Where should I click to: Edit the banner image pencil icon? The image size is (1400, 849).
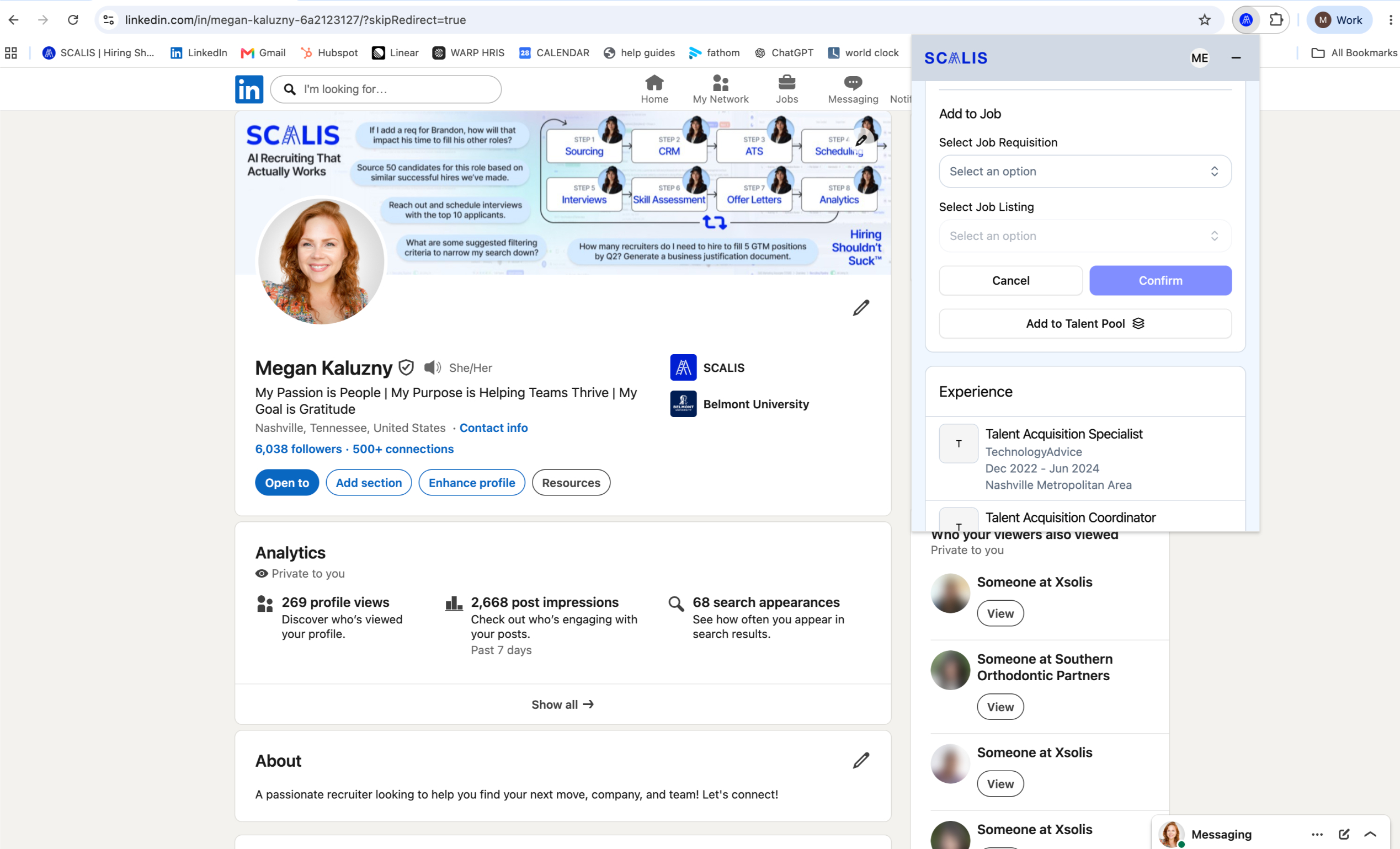[x=861, y=140]
